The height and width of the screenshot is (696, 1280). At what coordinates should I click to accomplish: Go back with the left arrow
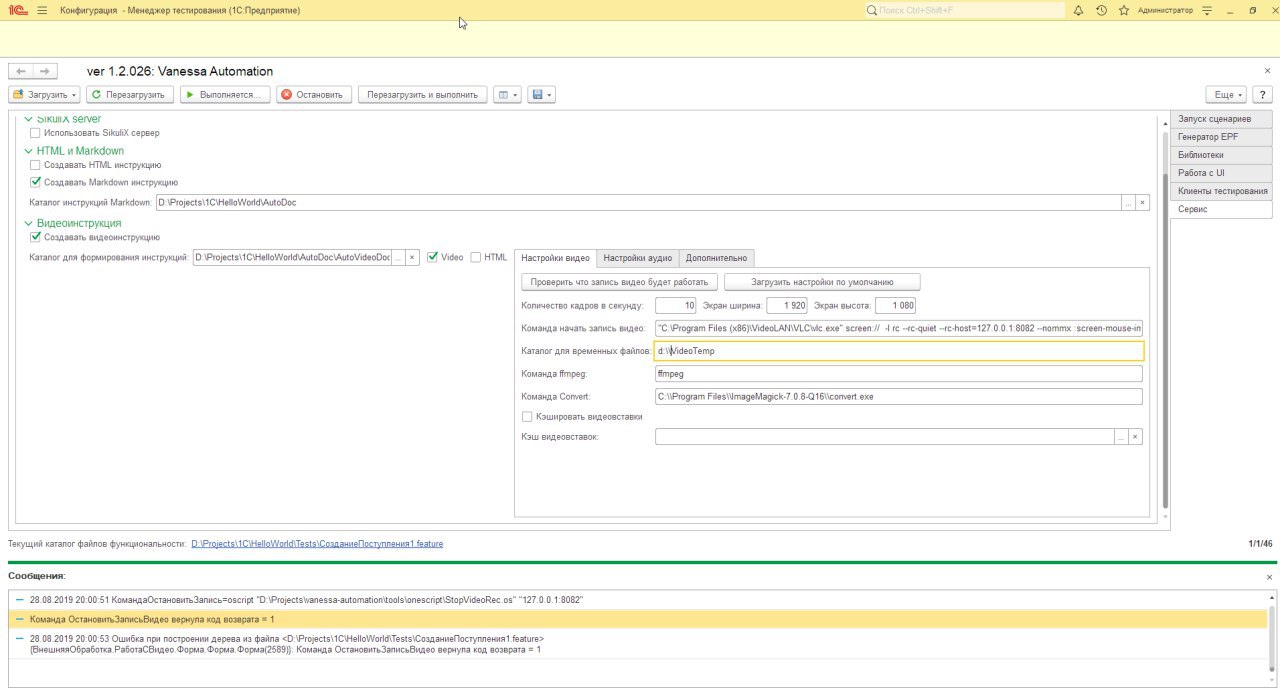(21, 72)
